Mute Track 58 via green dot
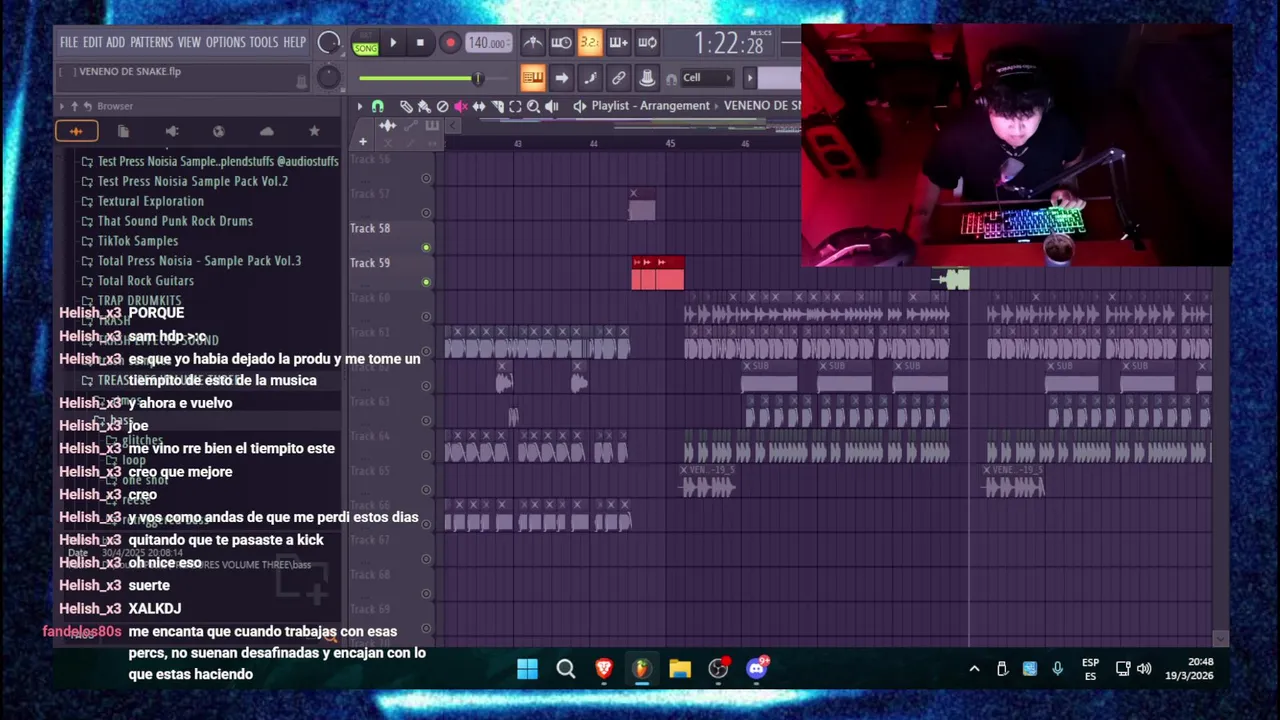Screen dimensions: 1280x720 click(426, 247)
